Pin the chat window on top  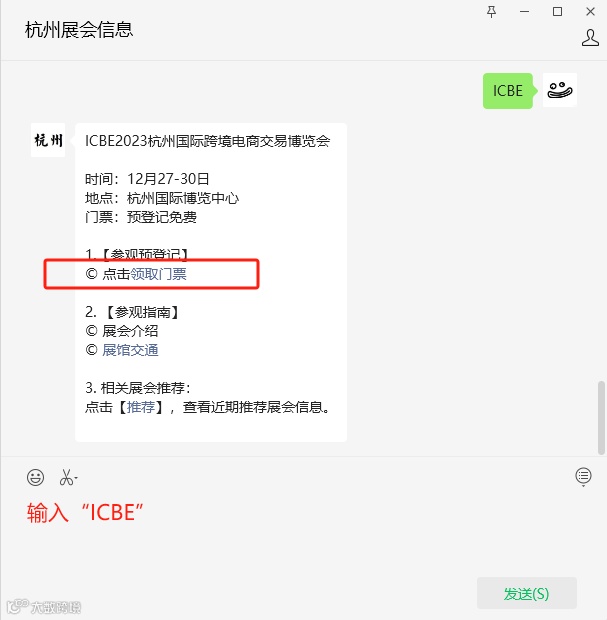coord(492,12)
